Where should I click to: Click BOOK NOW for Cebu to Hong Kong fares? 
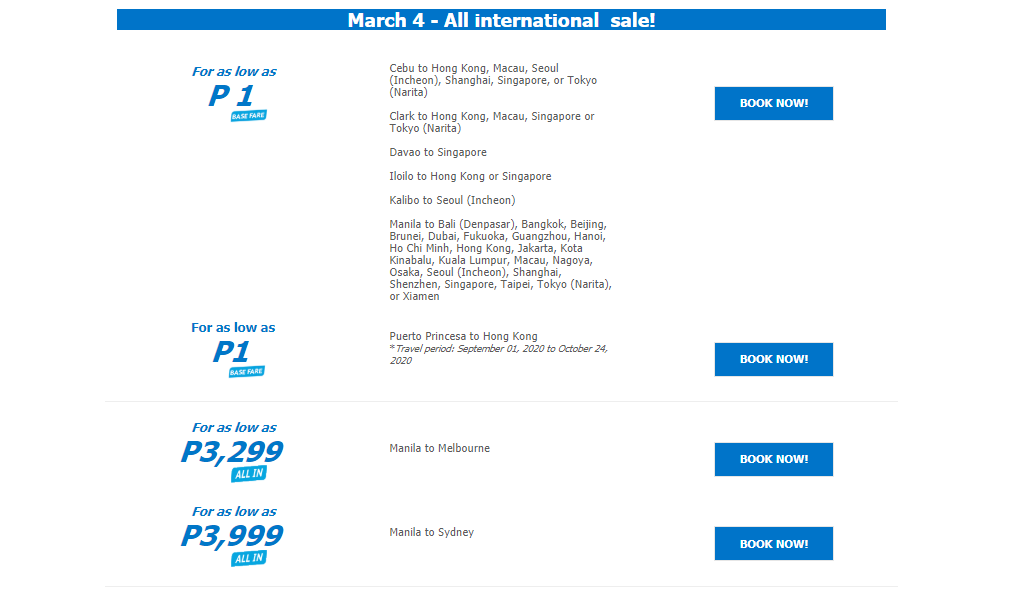[x=773, y=103]
